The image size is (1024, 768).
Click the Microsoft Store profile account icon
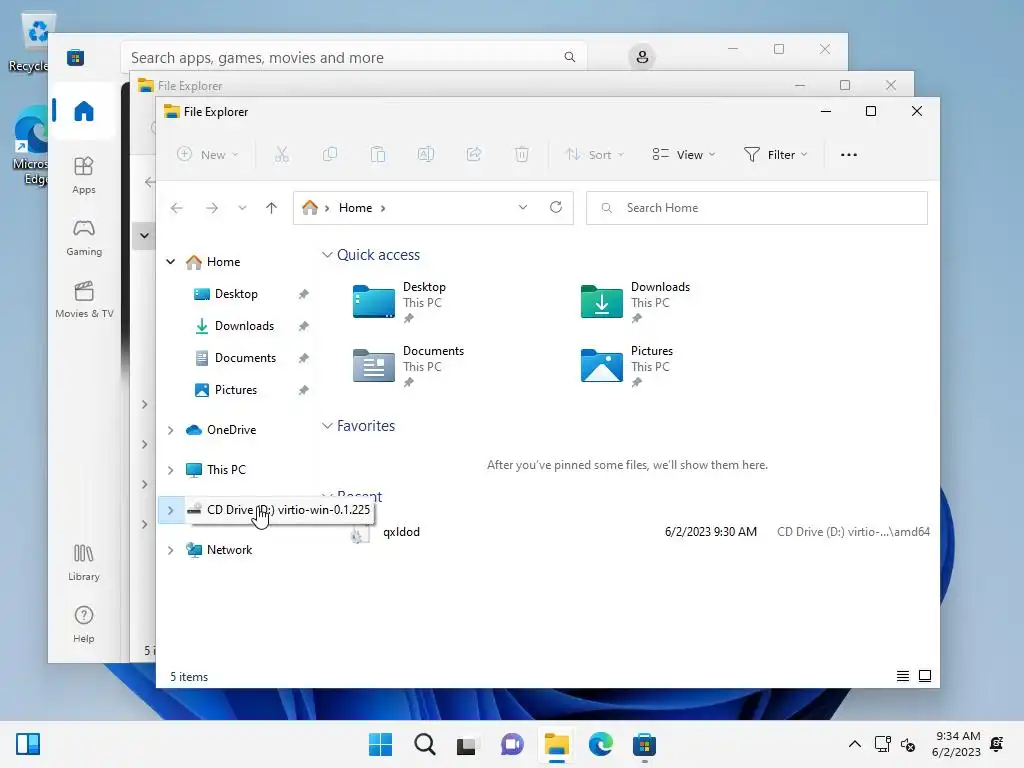642,57
